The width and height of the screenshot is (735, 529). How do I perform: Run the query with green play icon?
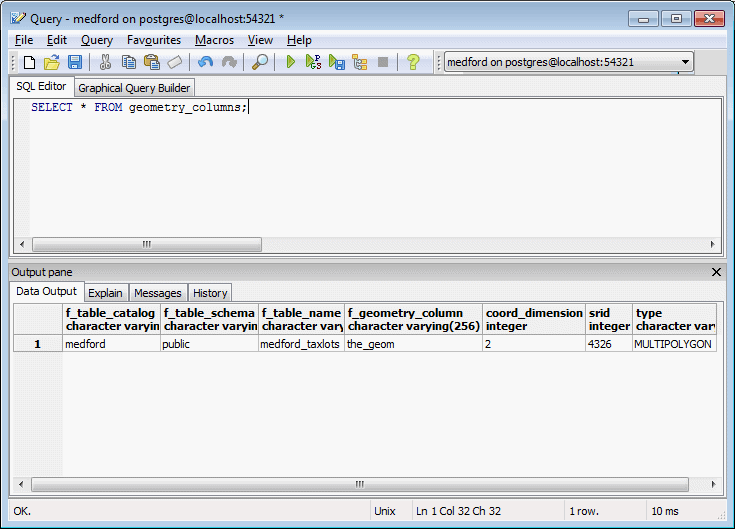291,62
